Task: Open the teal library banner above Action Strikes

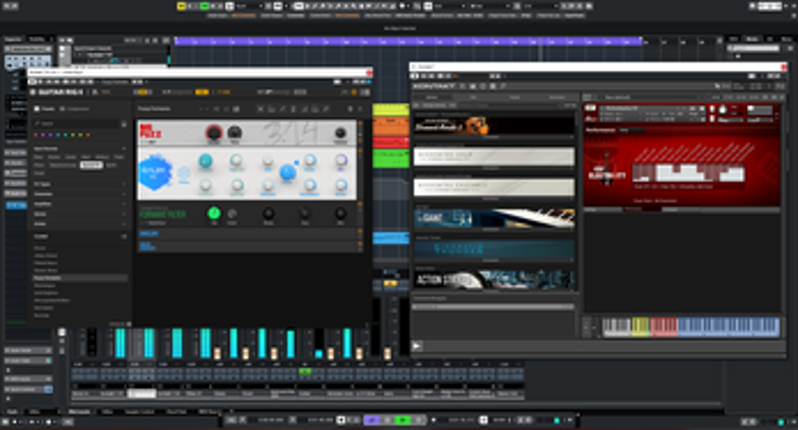Action: [494, 249]
